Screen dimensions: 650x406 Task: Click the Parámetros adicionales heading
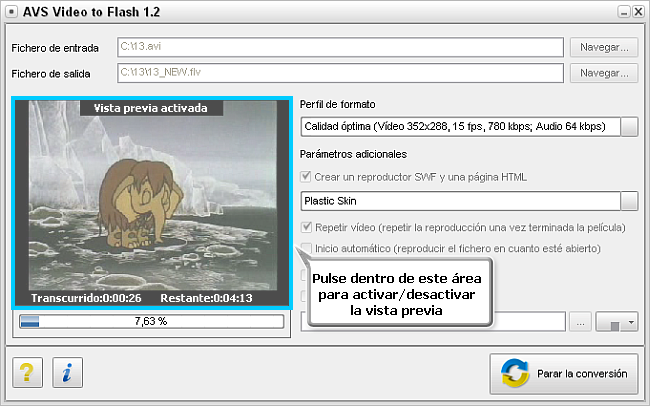click(x=353, y=154)
